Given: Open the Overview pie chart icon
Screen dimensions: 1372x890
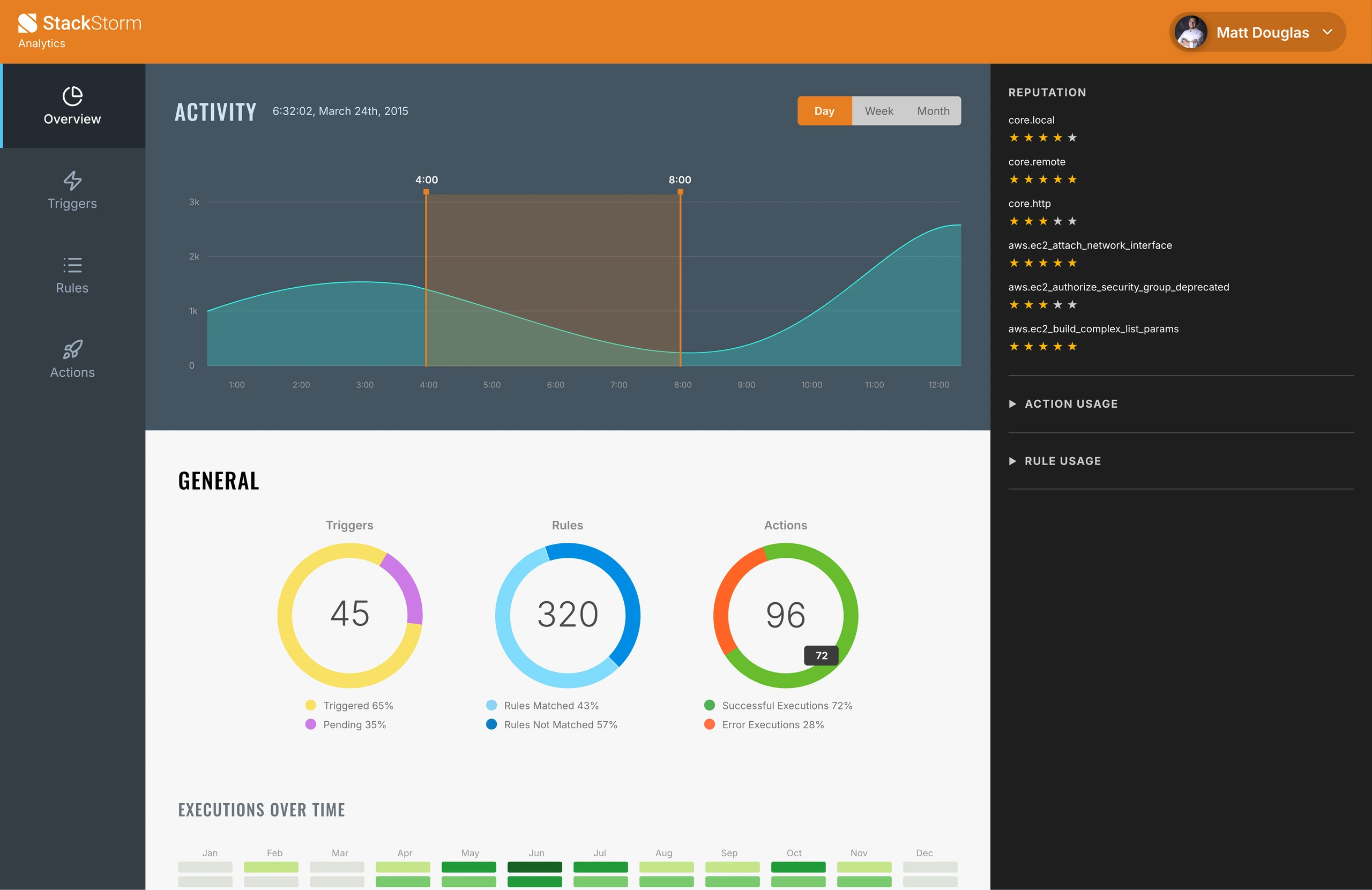Looking at the screenshot, I should pyautogui.click(x=73, y=96).
